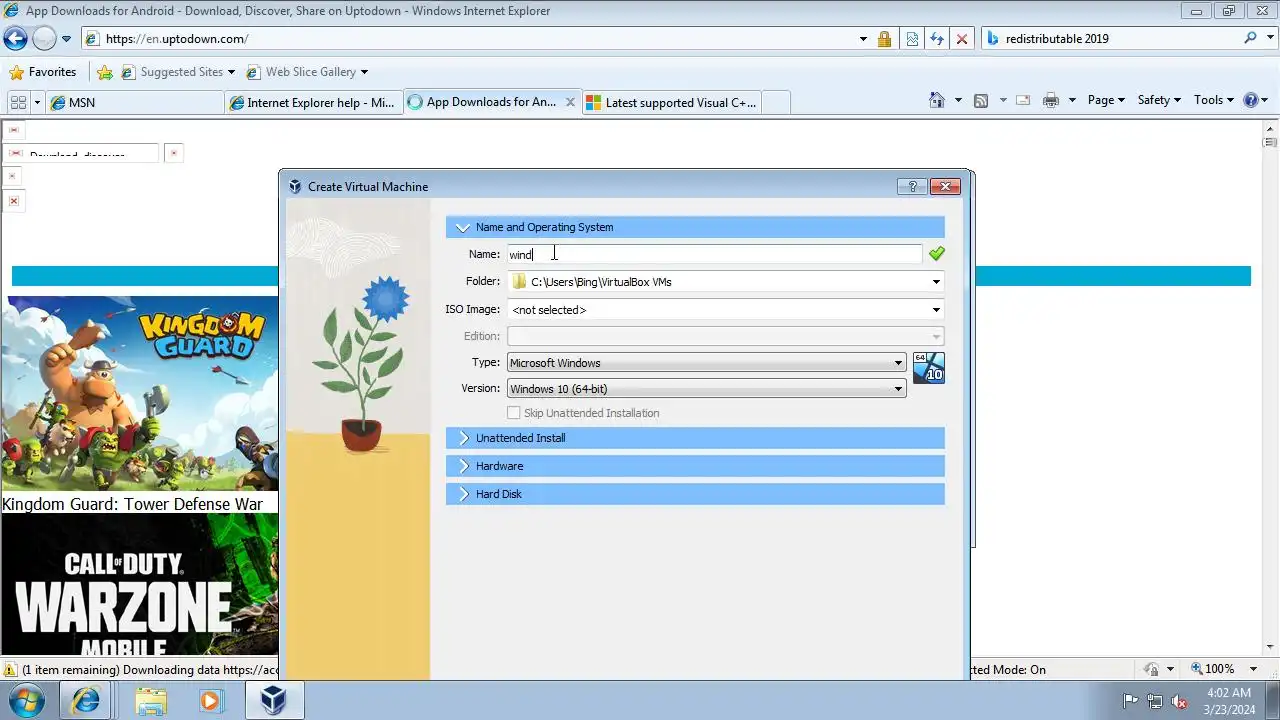Open the Favorites button
This screenshot has width=1280, height=720.
[43, 72]
